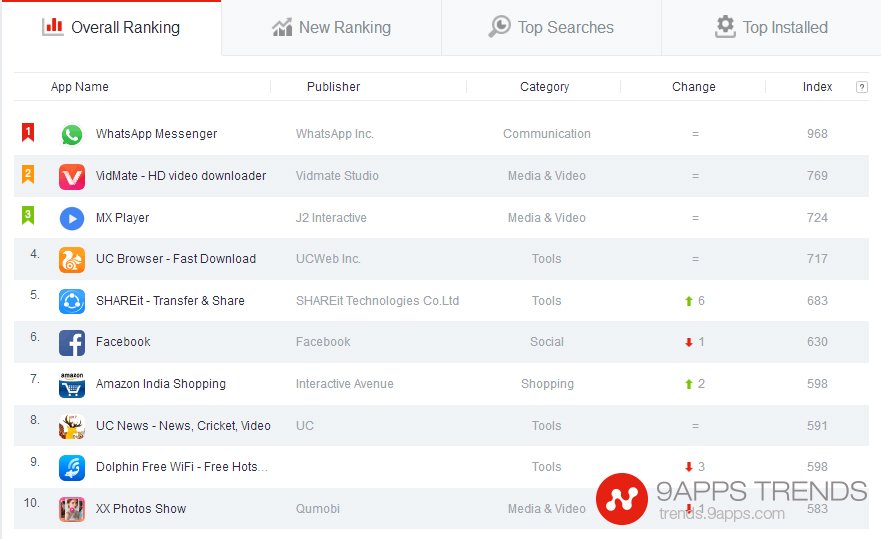Open MX Player app name link
The image size is (881, 539).
click(x=122, y=218)
